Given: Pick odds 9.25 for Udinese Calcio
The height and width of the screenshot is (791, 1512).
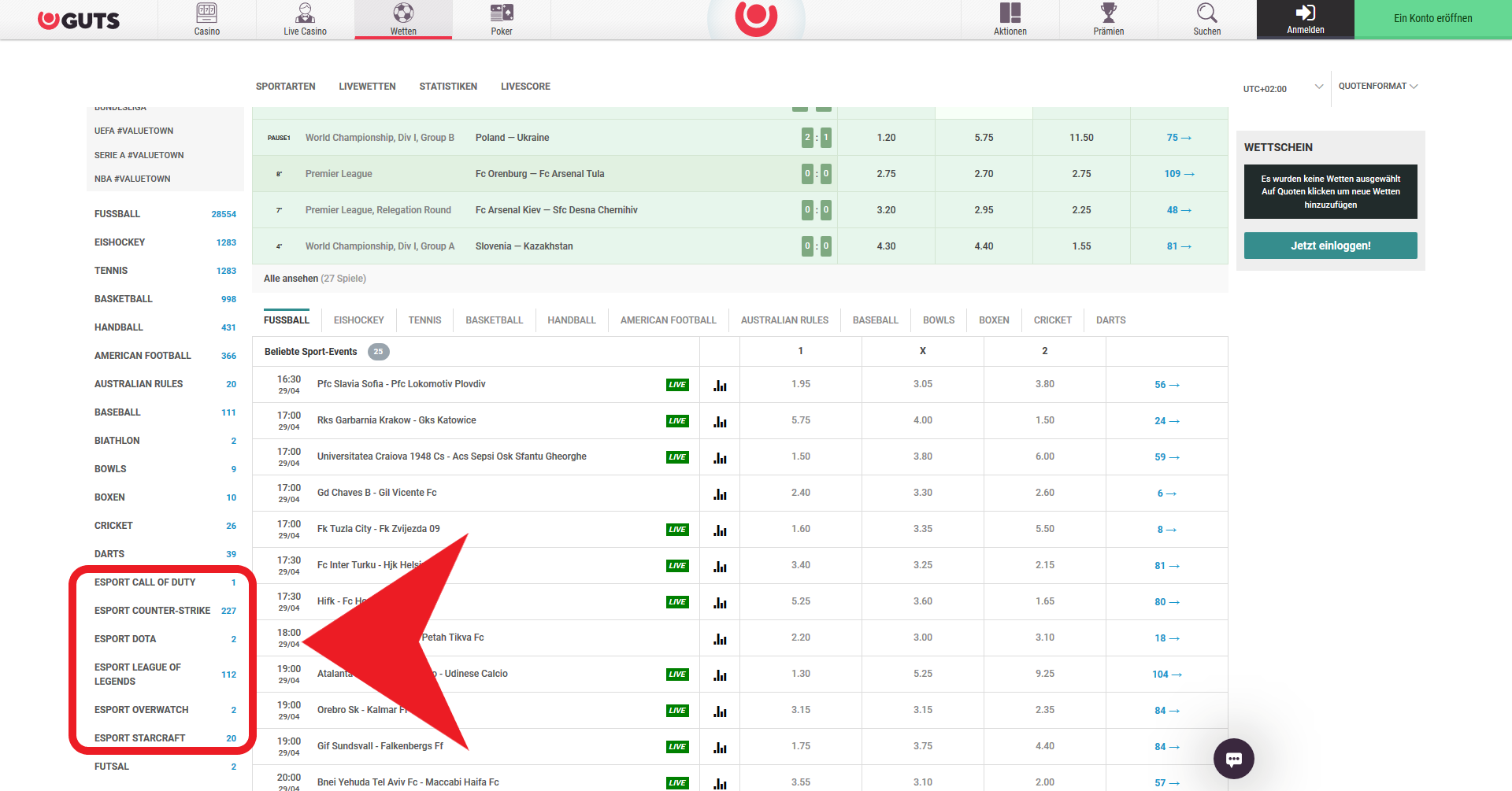Looking at the screenshot, I should 1045,675.
